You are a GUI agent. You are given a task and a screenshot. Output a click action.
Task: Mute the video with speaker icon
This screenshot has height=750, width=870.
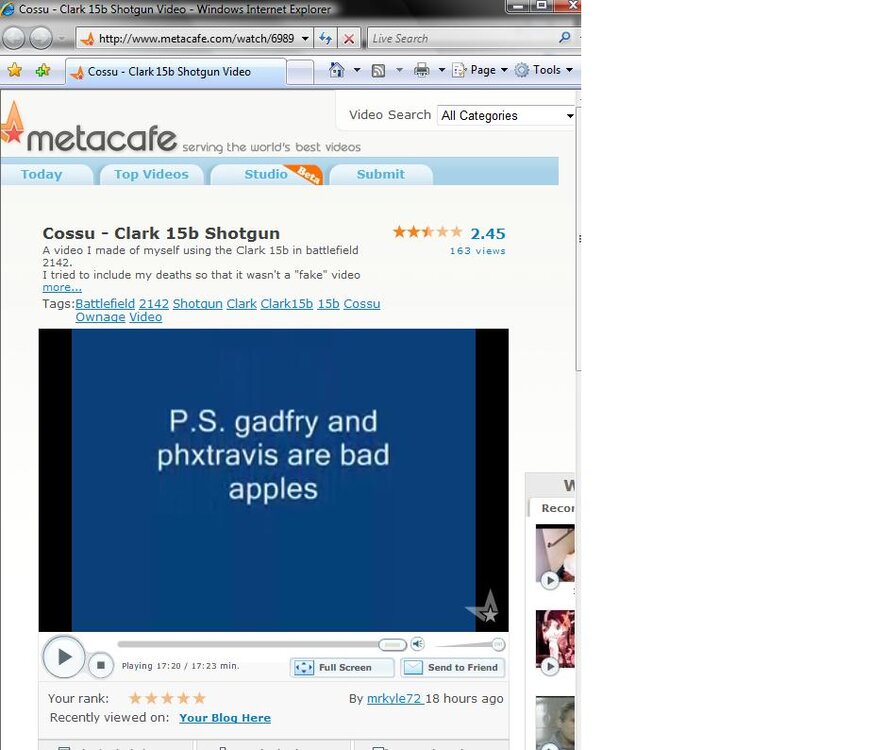(417, 644)
